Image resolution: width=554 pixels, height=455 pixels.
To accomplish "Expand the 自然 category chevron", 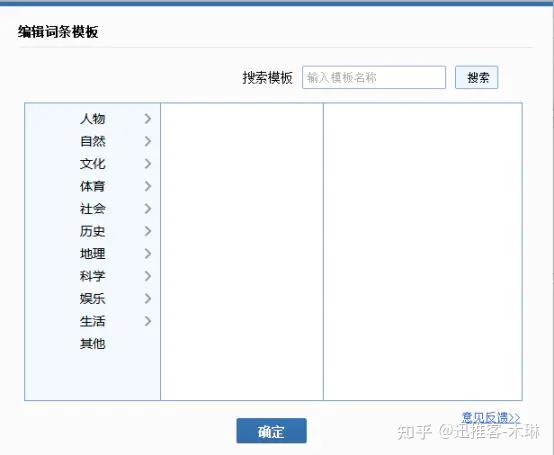I will 148,141.
